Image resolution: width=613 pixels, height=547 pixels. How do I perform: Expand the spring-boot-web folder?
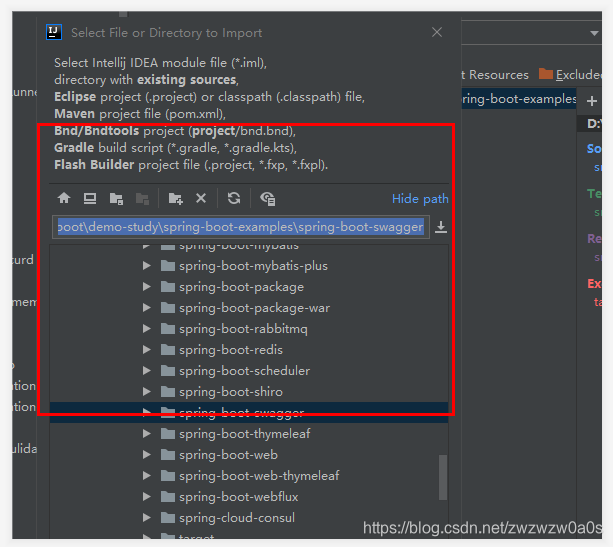click(x=147, y=455)
